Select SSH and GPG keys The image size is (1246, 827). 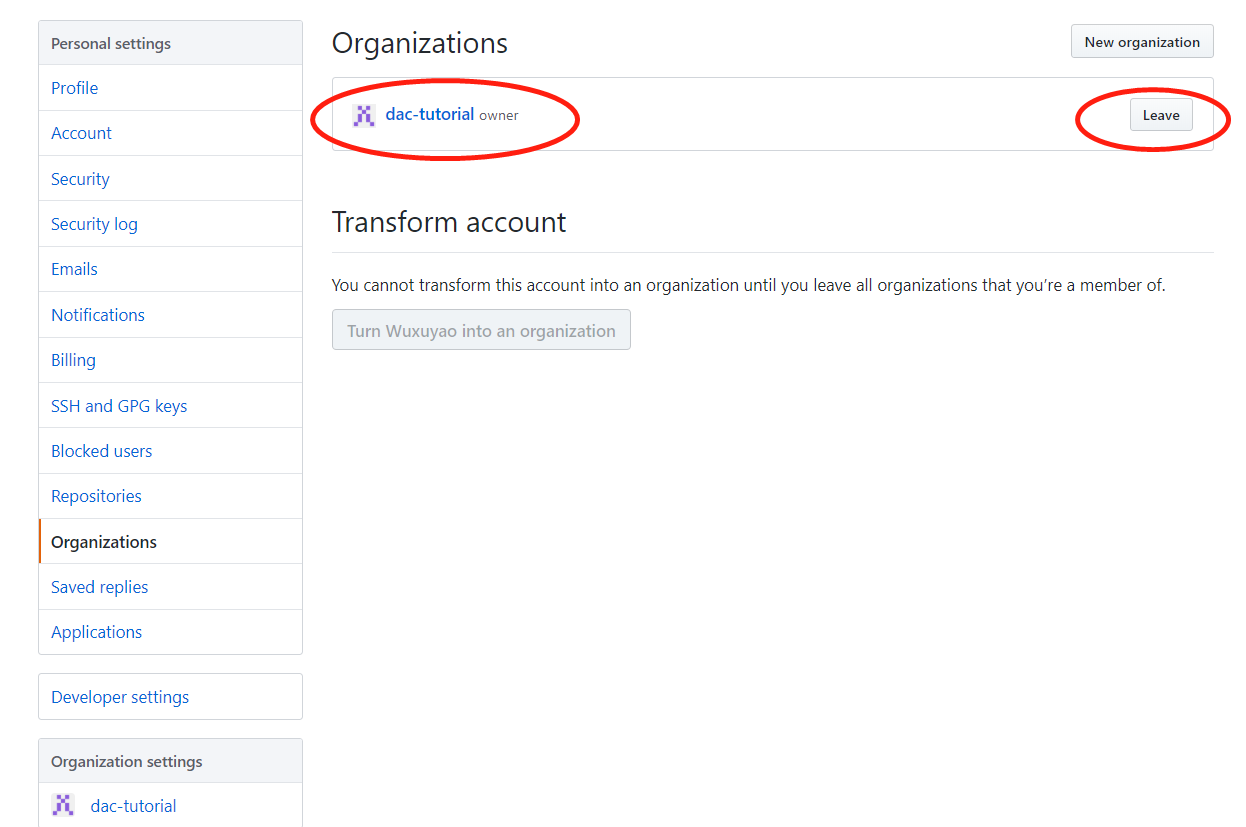tap(119, 406)
